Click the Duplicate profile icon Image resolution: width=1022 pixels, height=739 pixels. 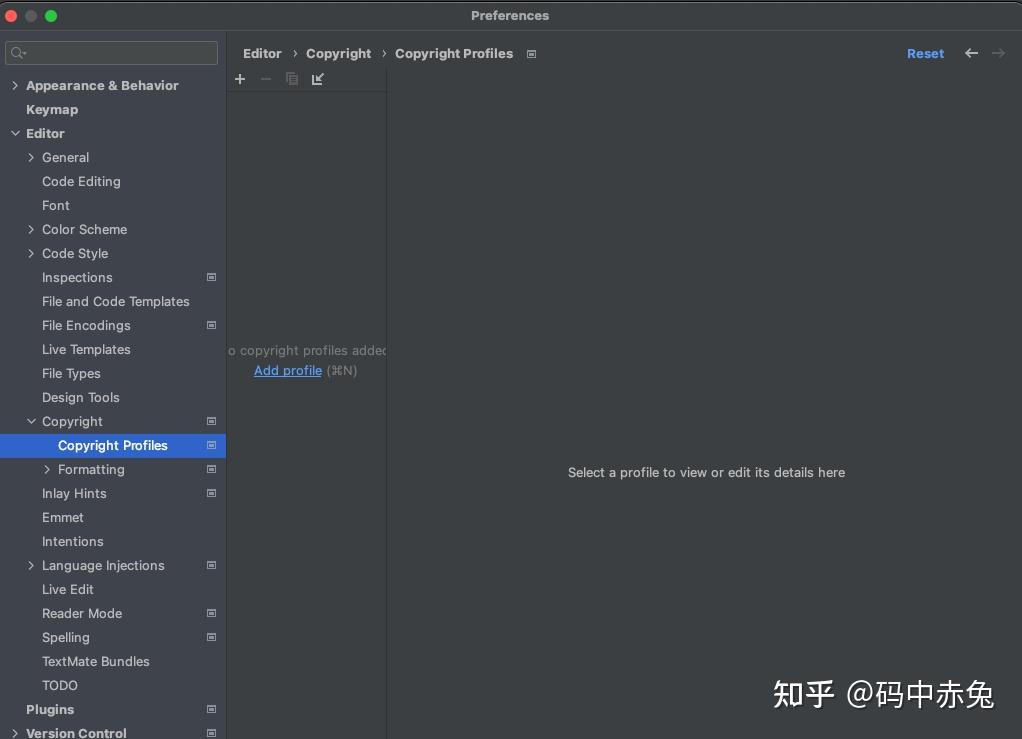point(291,79)
